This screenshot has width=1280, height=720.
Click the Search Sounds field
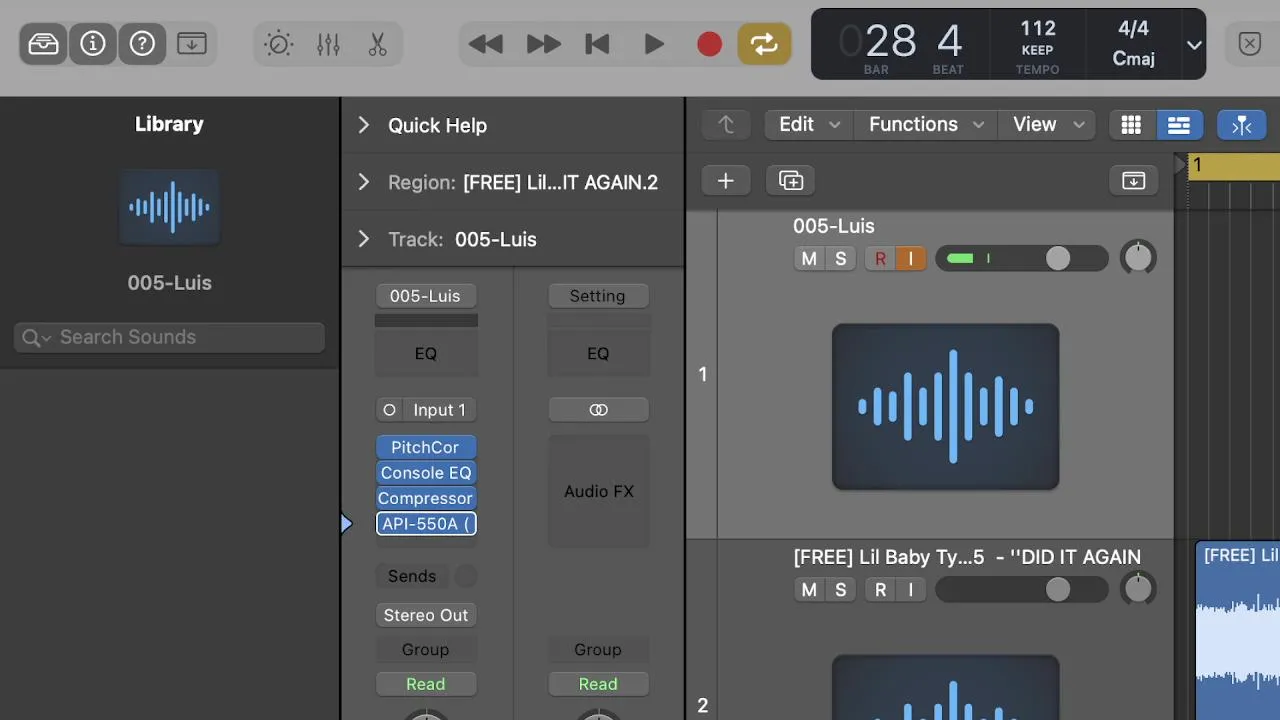[x=169, y=337]
